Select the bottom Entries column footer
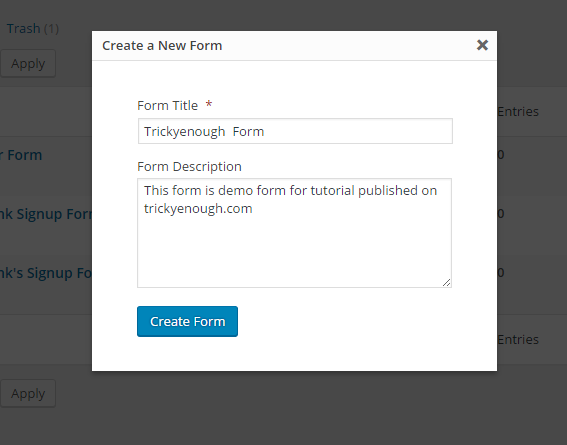 (x=518, y=339)
